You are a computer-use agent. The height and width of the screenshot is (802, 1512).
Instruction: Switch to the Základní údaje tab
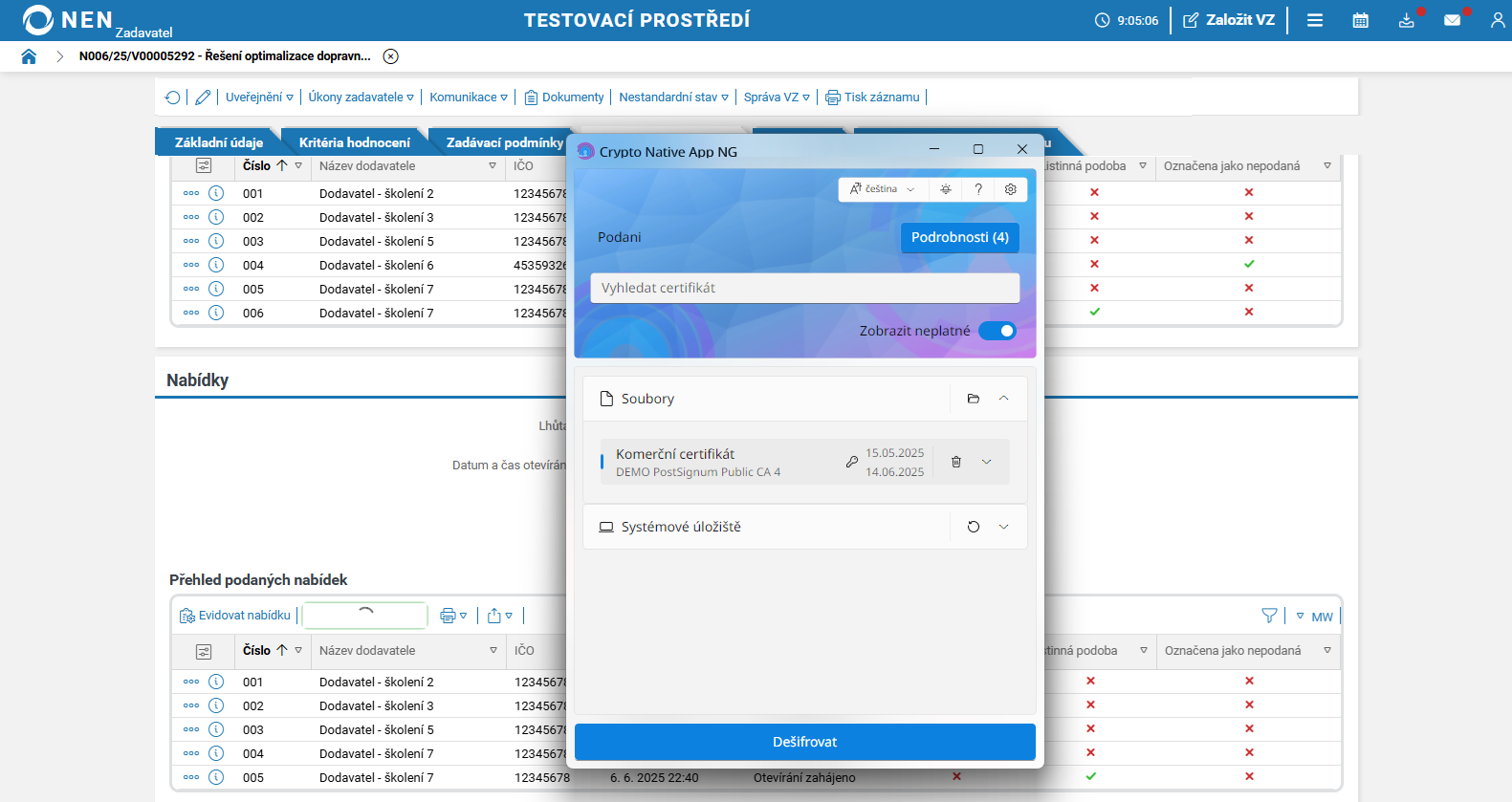(218, 142)
